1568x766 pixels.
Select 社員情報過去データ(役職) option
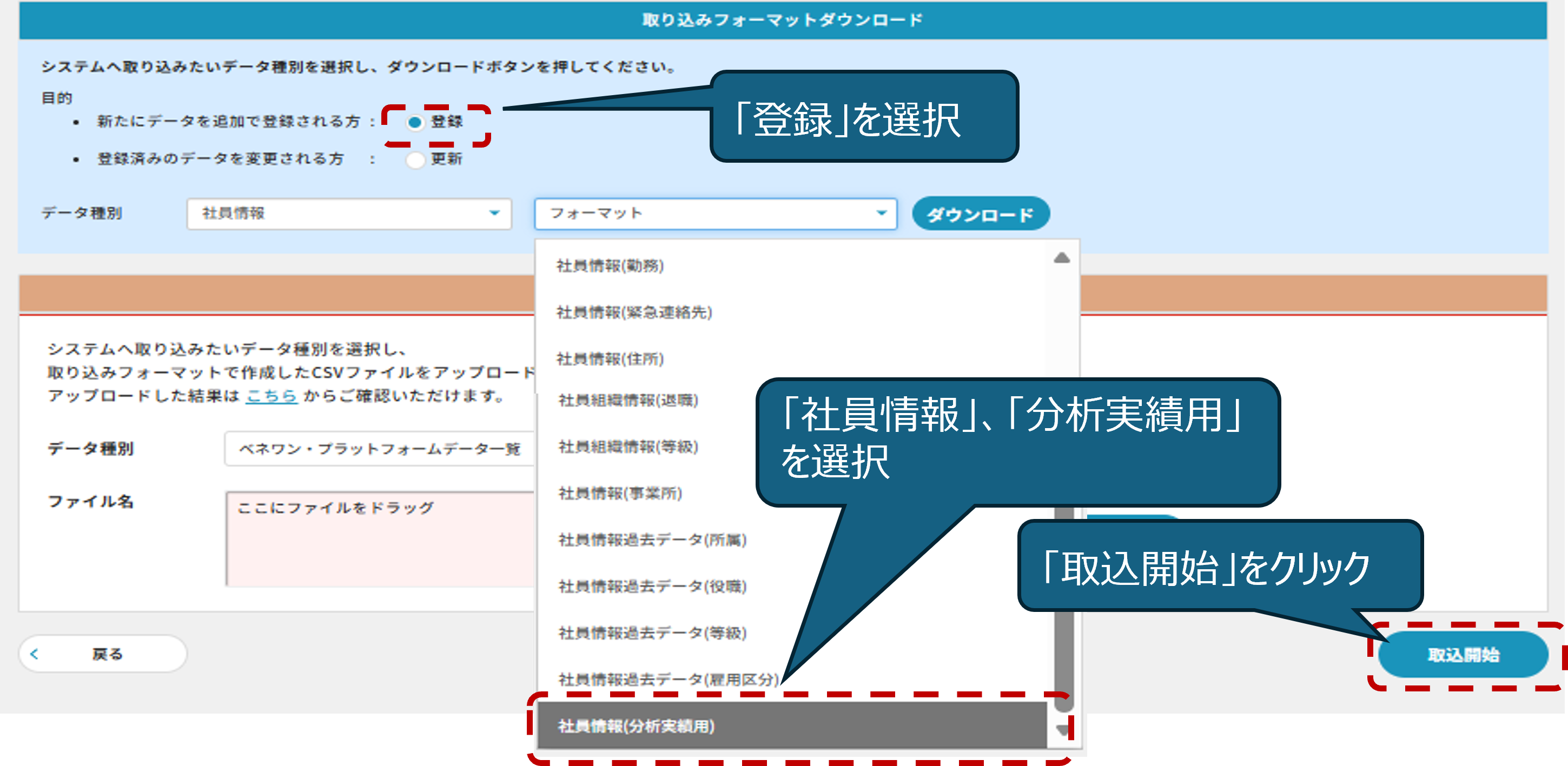pyautogui.click(x=652, y=586)
